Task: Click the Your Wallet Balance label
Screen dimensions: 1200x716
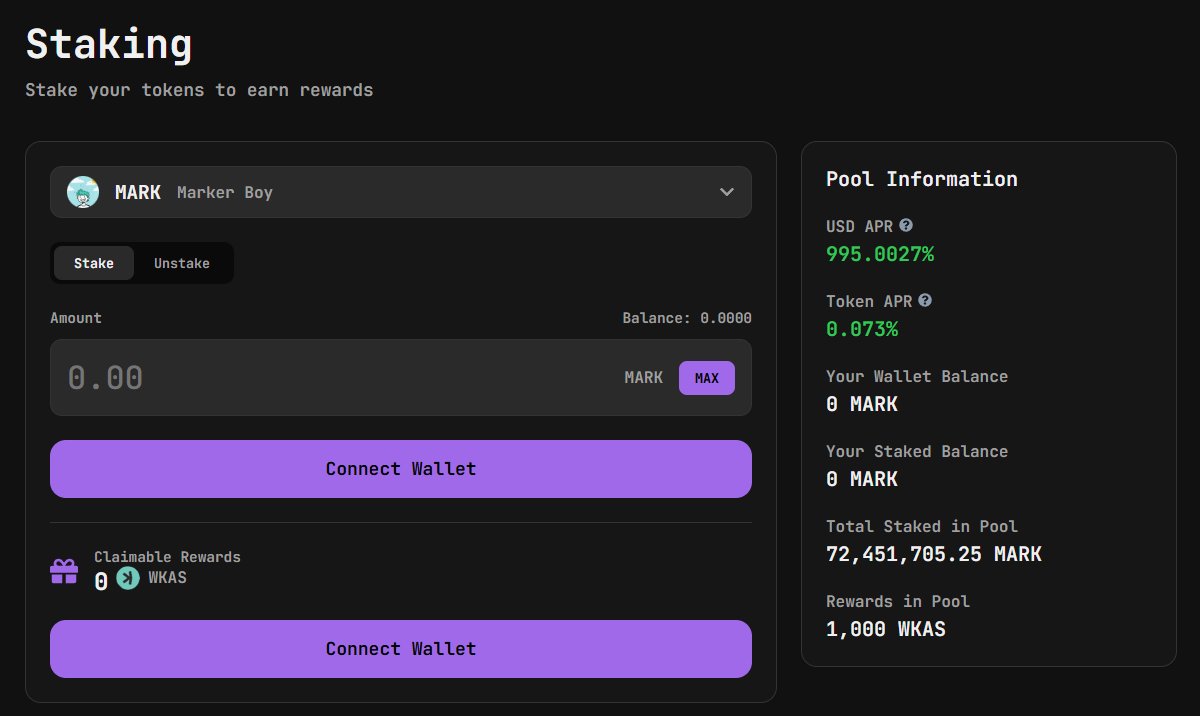Action: point(917,377)
